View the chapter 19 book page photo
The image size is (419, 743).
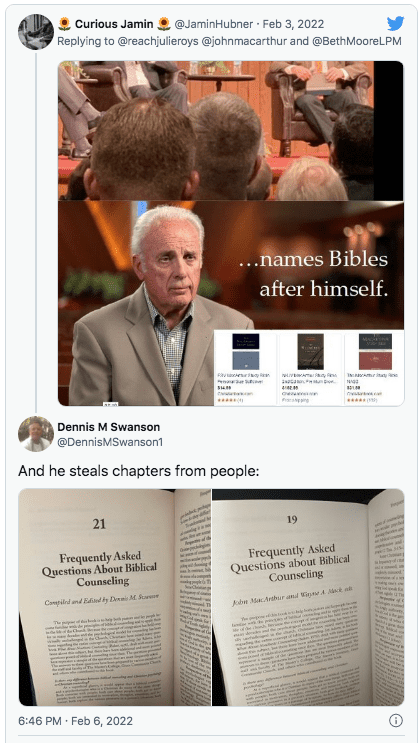click(x=309, y=598)
